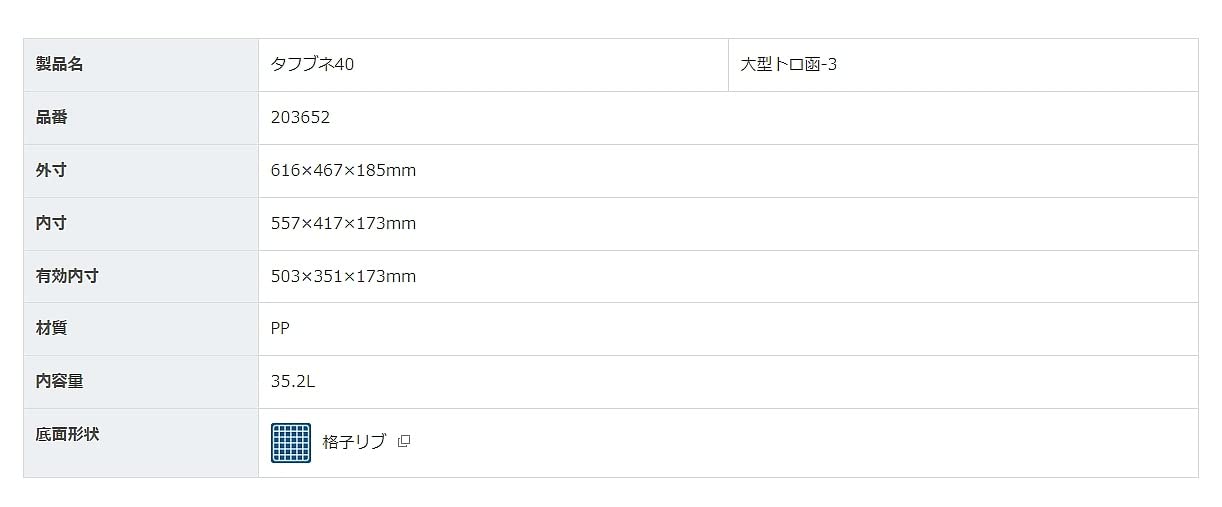Click the 外寸 row label
The image size is (1222, 507).
pyautogui.click(x=52, y=171)
